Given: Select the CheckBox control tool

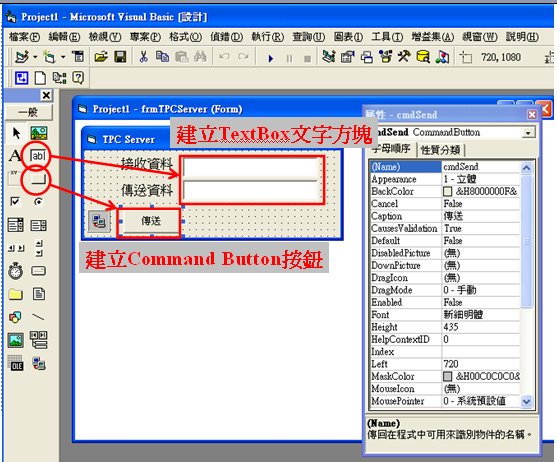Looking at the screenshot, I should (x=15, y=201).
